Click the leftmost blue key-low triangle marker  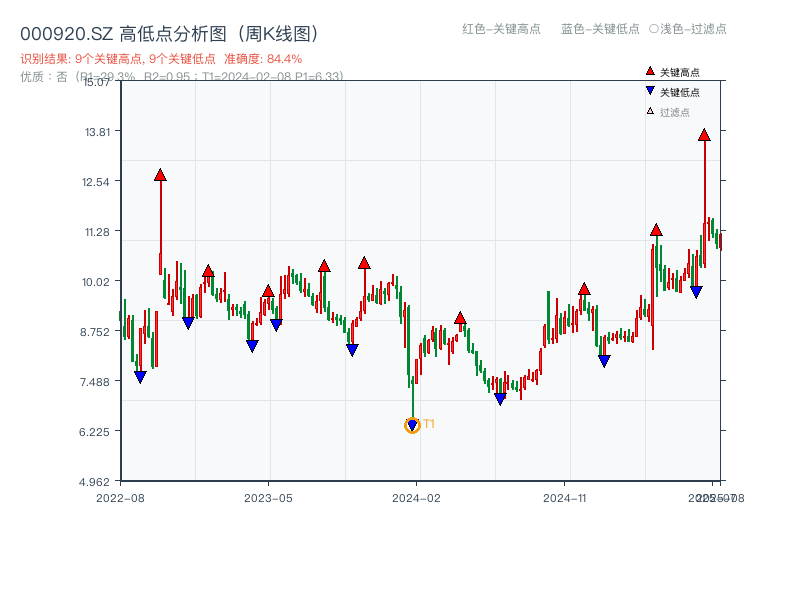click(140, 377)
